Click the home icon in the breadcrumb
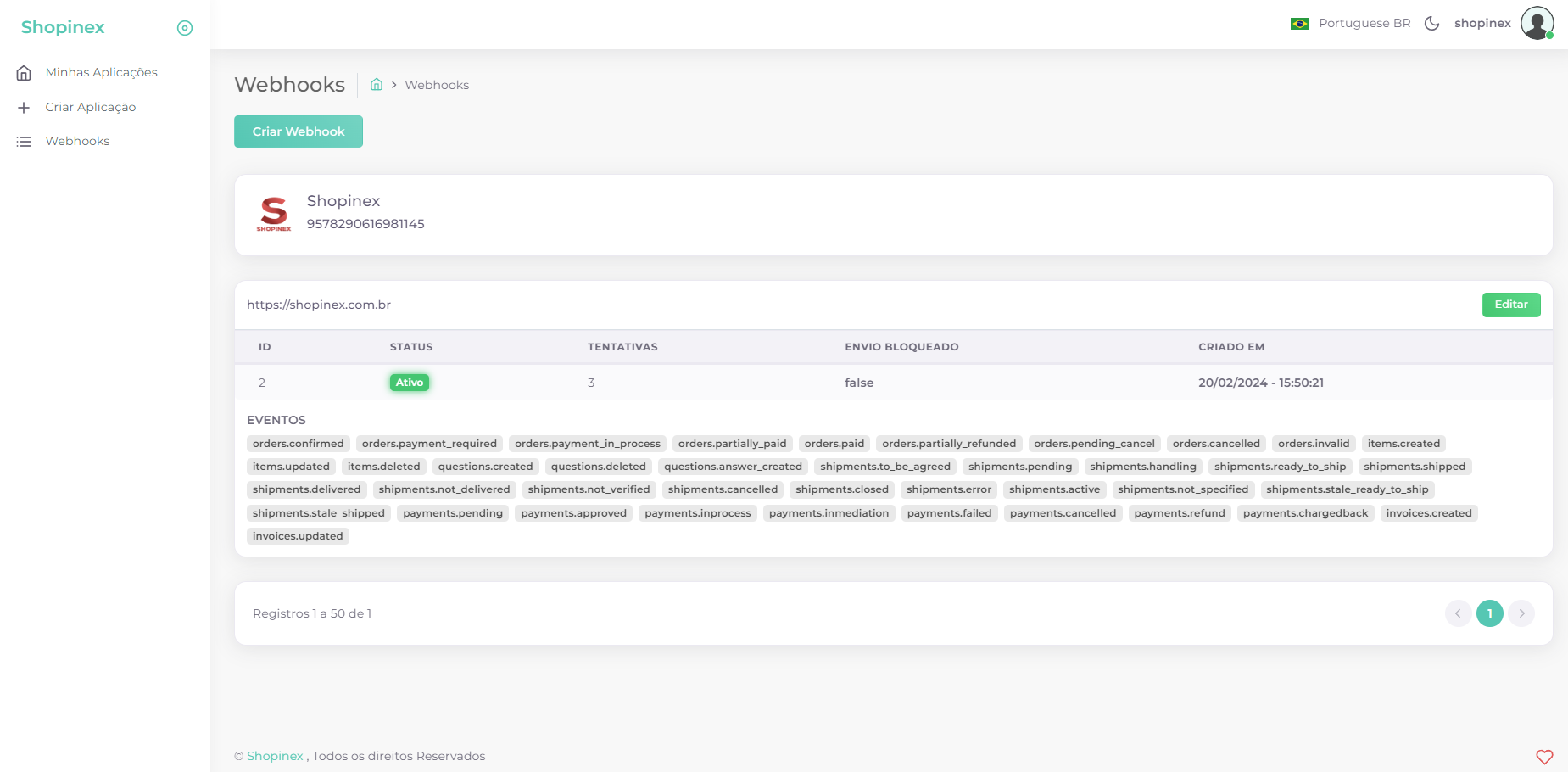 click(x=377, y=85)
